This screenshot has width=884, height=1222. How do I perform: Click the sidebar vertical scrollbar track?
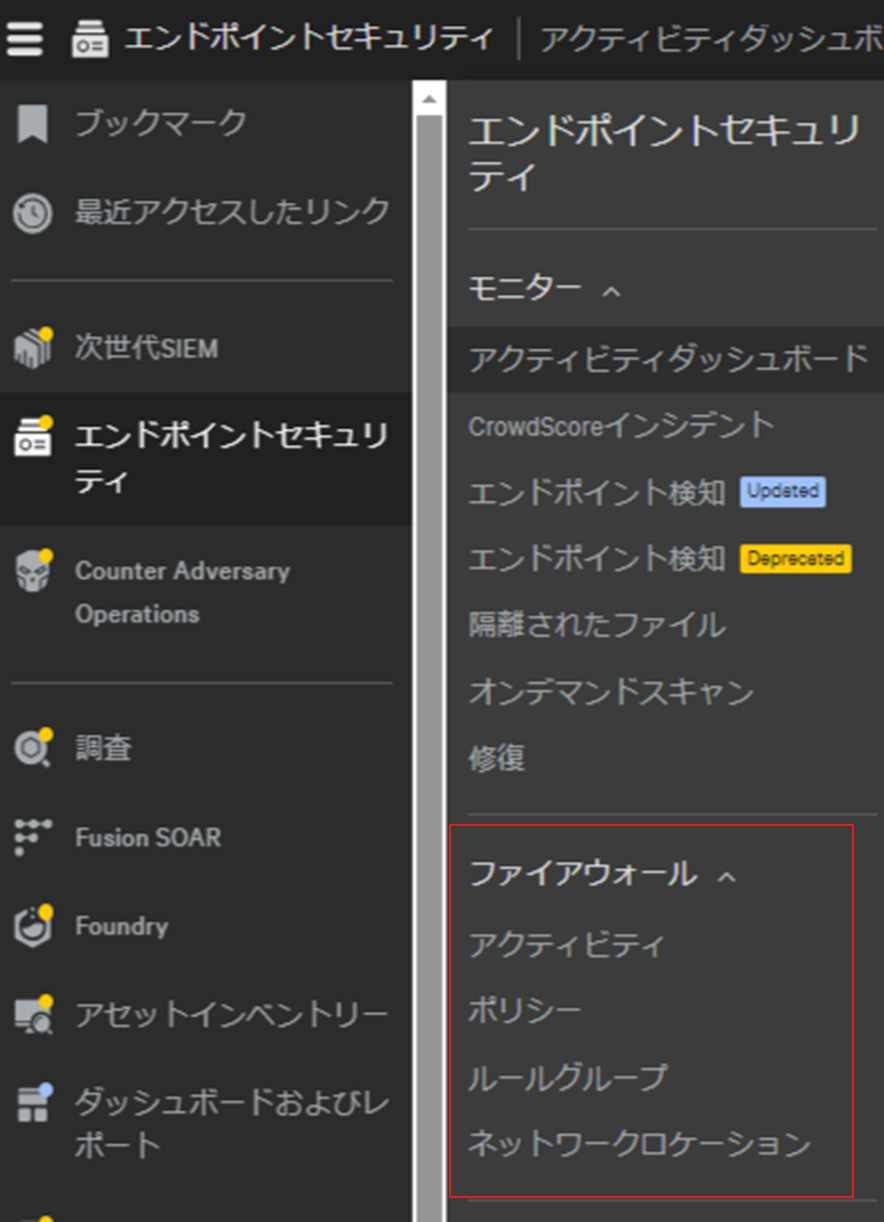tap(429, 668)
